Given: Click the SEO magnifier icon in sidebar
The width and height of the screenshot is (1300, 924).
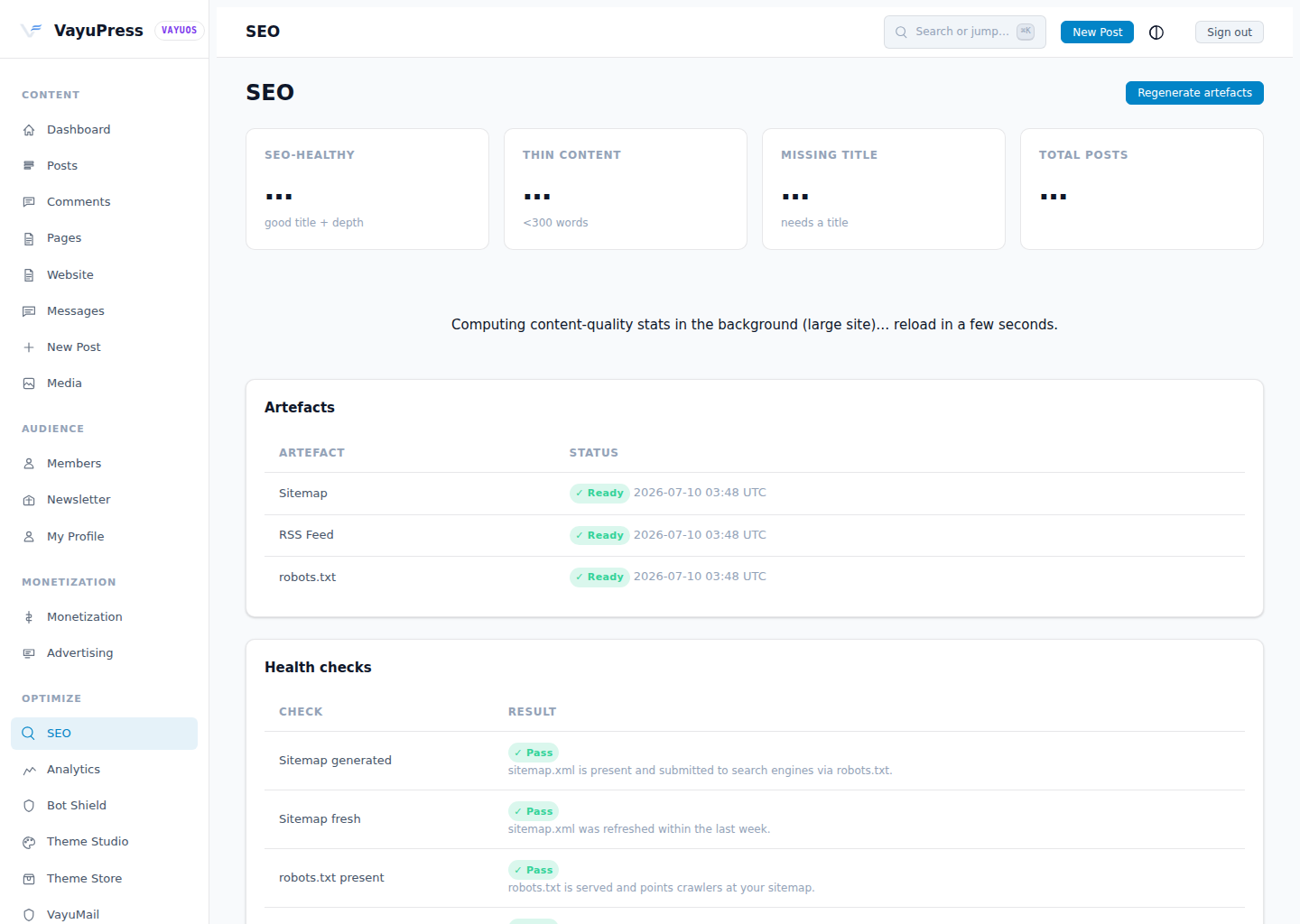Looking at the screenshot, I should (29, 734).
